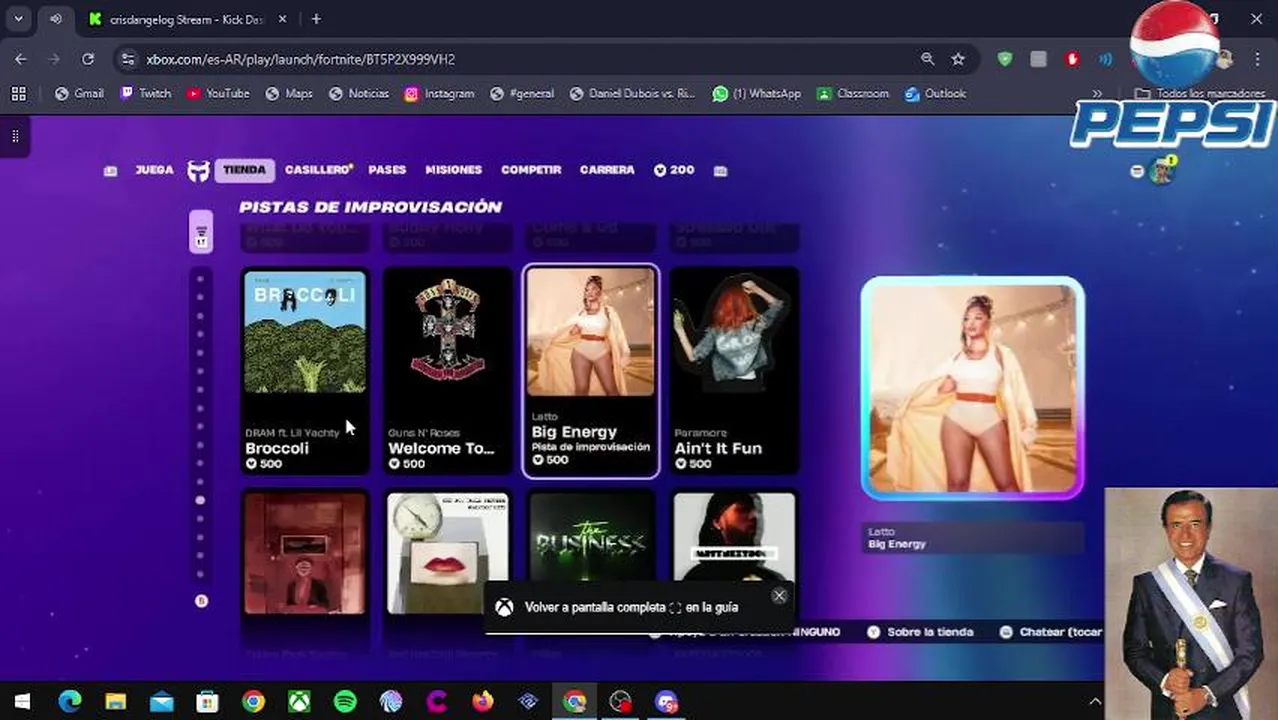Select the black-and-white hooded man track card
This screenshot has width=1278, height=720.
734,535
